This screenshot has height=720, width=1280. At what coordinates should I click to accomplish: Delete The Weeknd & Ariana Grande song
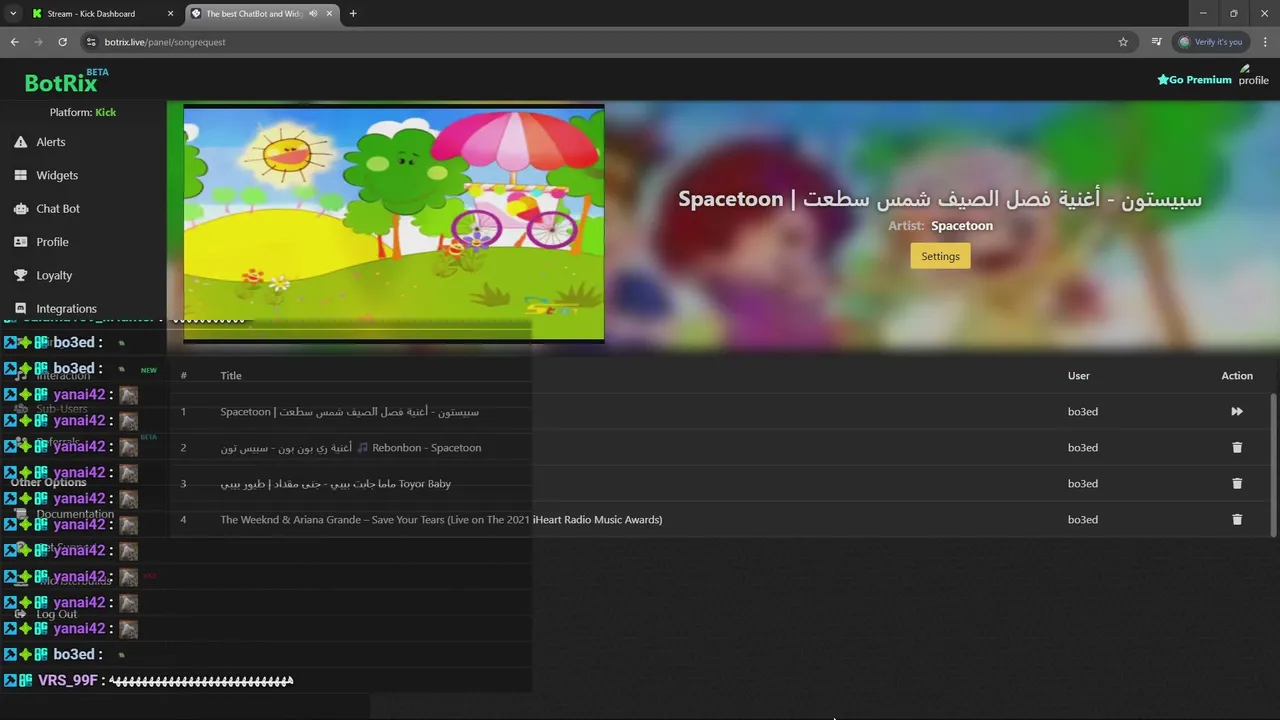[x=1237, y=520]
